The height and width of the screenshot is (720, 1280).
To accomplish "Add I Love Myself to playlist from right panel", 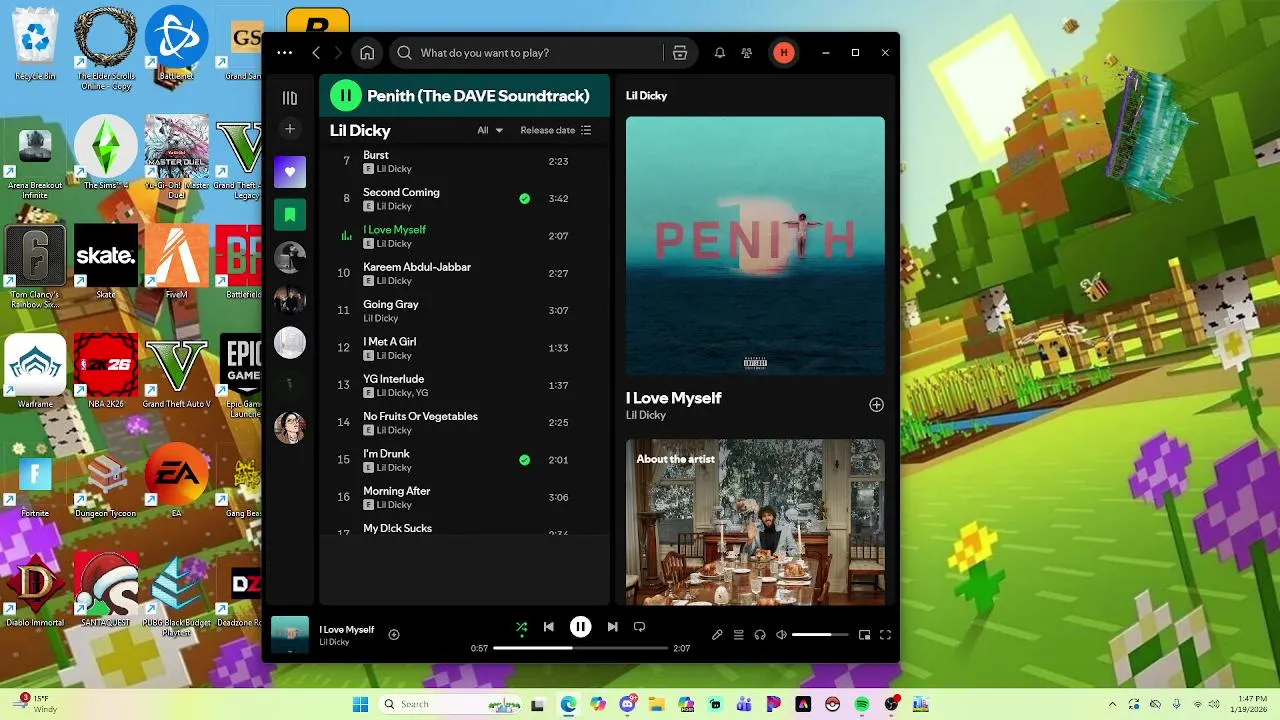I will click(x=876, y=405).
